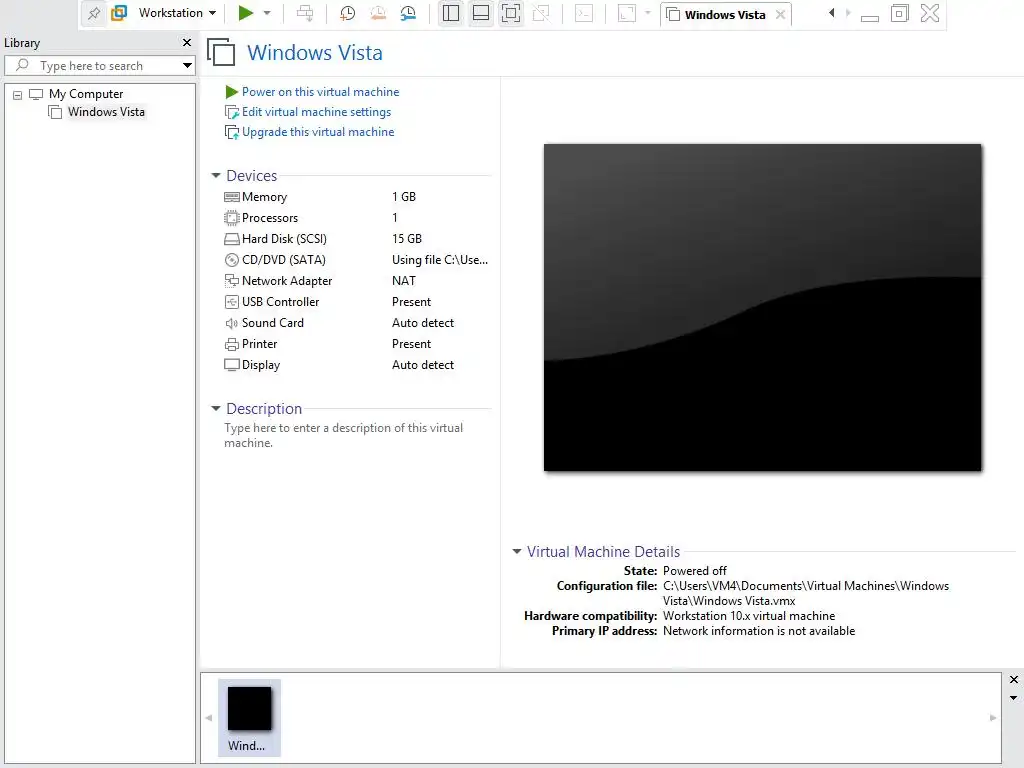Click the 'Powered off' state text
Screen dimensions: 1024x768
(x=694, y=571)
